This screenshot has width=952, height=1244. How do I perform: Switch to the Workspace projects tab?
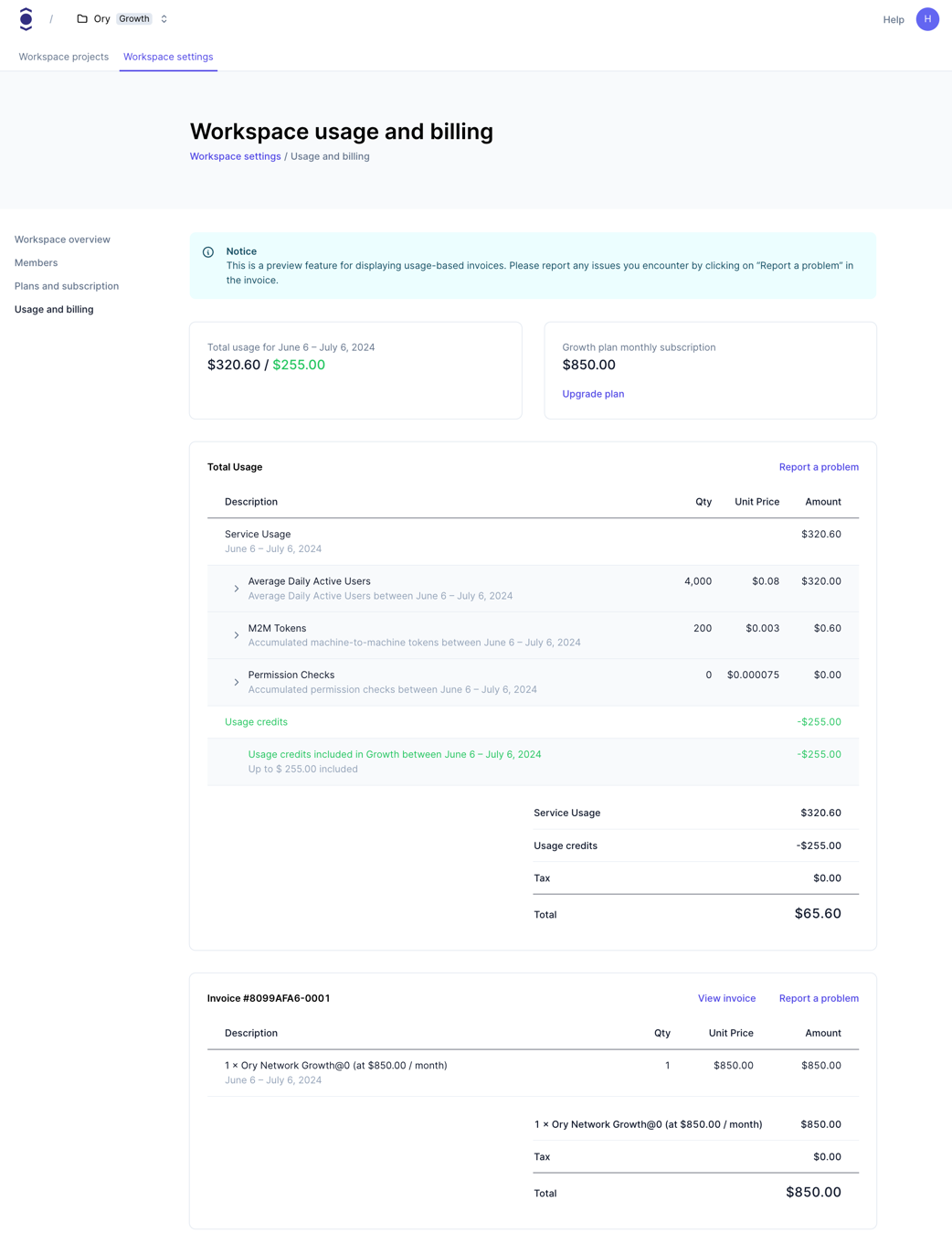point(63,57)
